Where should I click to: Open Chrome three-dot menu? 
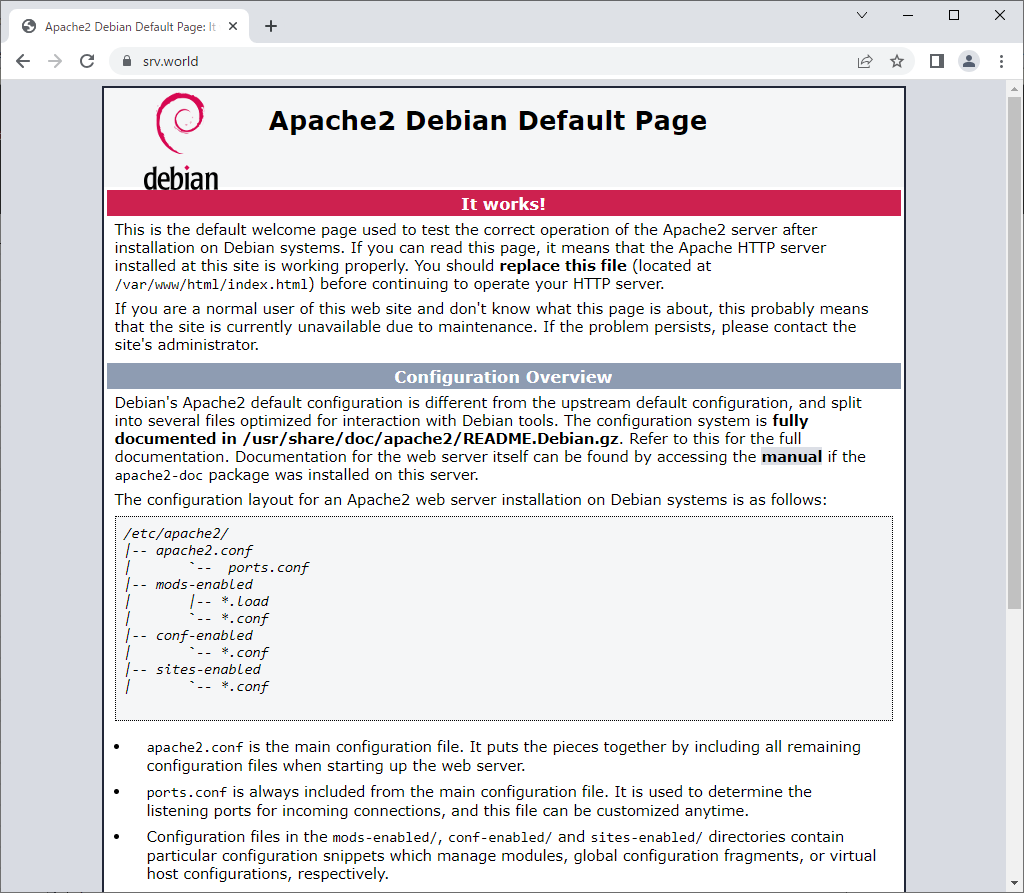1001,61
